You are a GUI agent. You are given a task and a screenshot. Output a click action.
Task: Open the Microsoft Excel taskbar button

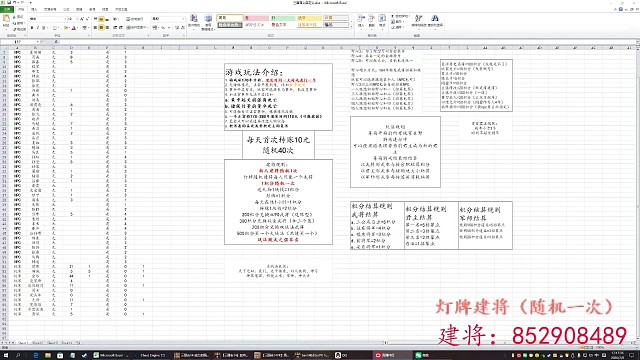point(110,356)
